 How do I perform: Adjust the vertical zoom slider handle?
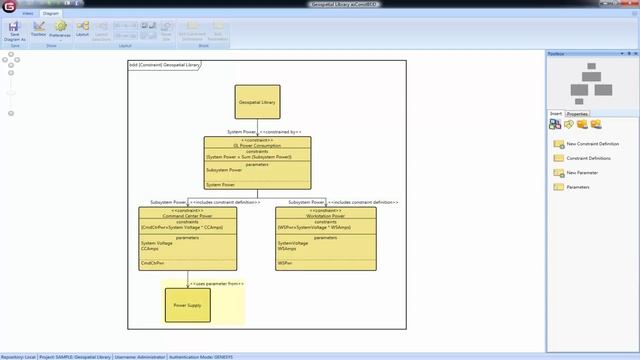point(11,93)
